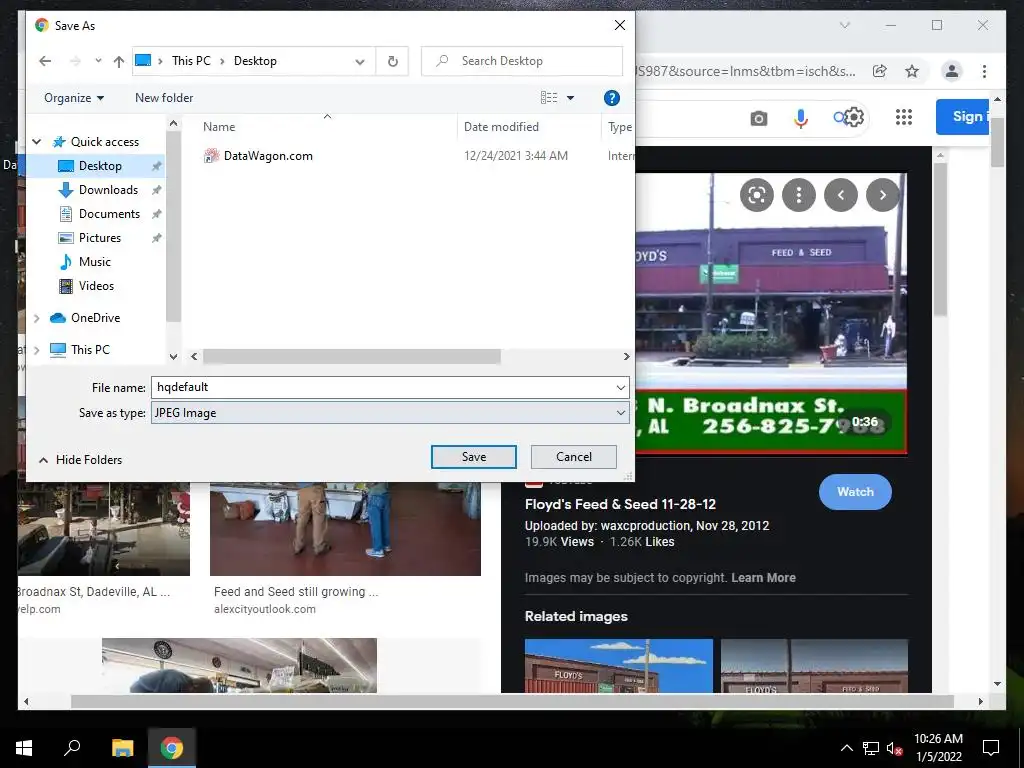Open Save As dialog help

point(611,98)
